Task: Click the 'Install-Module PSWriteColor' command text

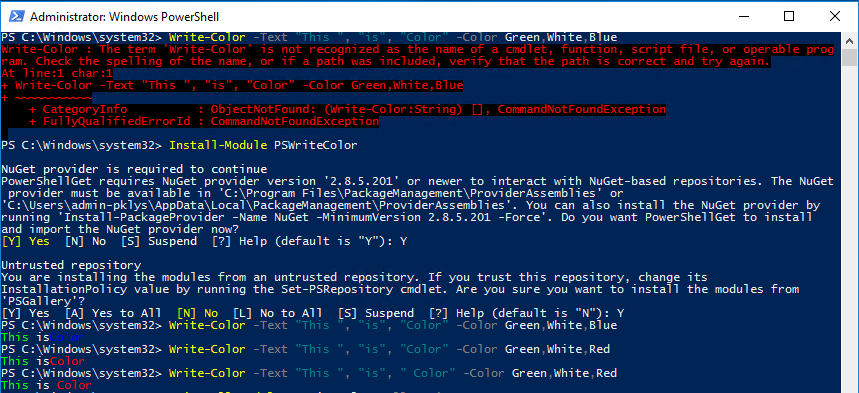Action: tap(264, 145)
